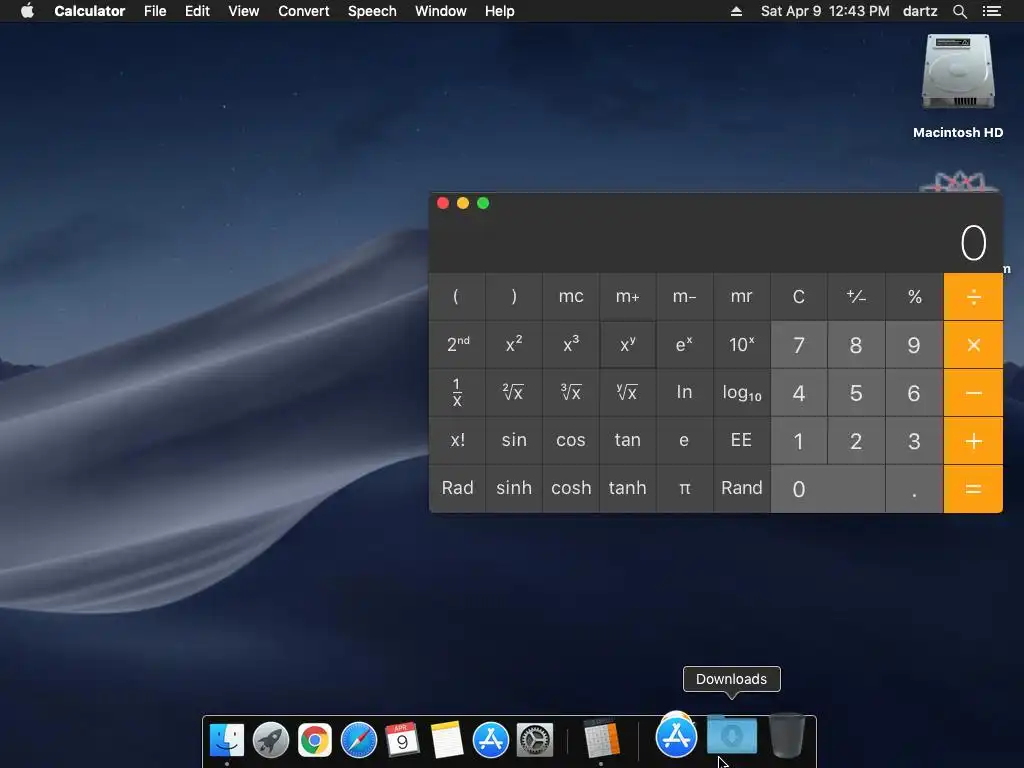Image resolution: width=1024 pixels, height=768 pixels.
Task: Launch Launchpad rocket icon in the Dock
Action: click(x=270, y=740)
